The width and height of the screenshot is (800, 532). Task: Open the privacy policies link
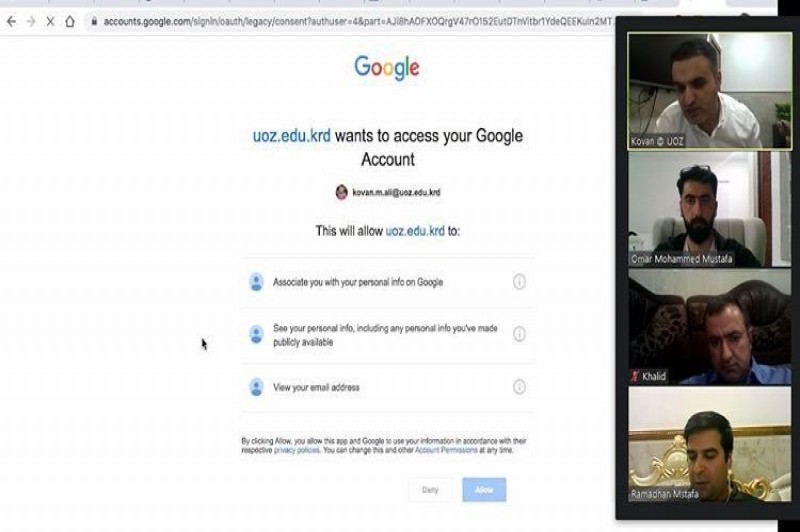(x=296, y=450)
